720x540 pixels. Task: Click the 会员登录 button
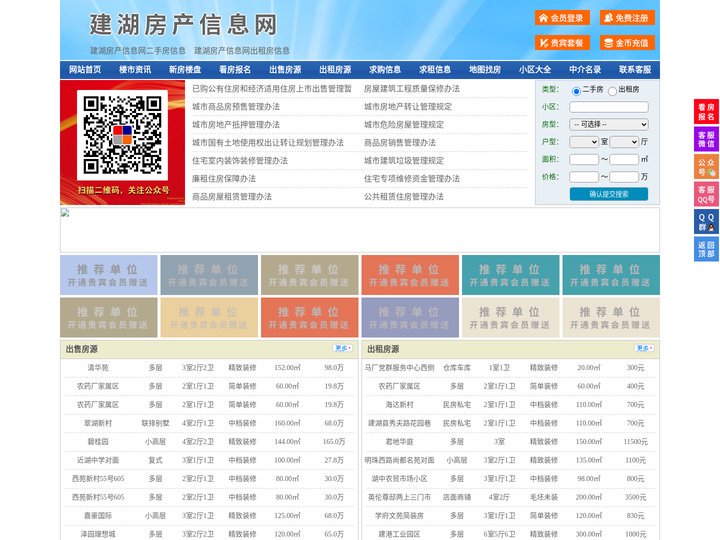562,18
